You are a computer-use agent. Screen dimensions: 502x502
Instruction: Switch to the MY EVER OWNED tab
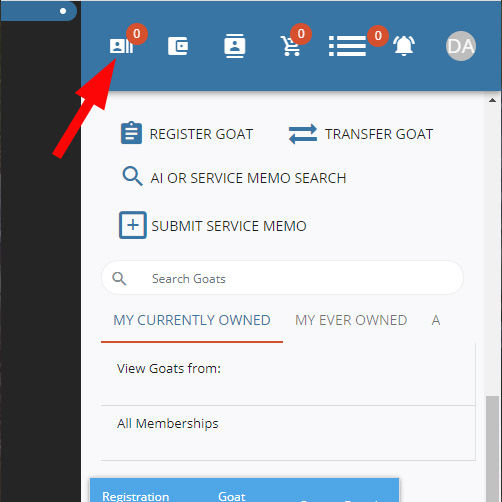pyautogui.click(x=351, y=320)
